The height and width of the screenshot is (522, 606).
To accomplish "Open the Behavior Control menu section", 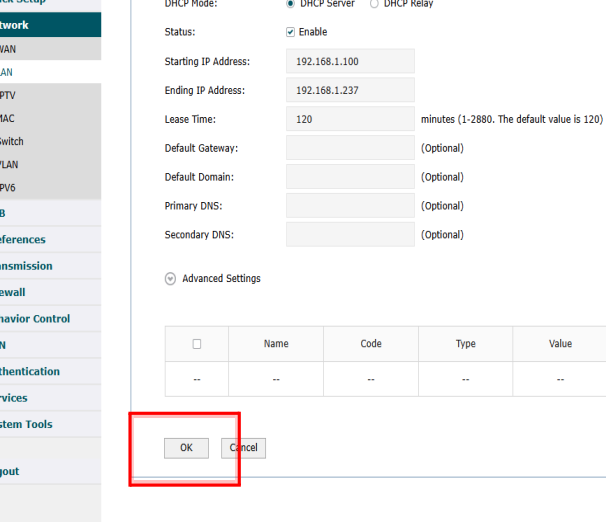I will coord(50,319).
